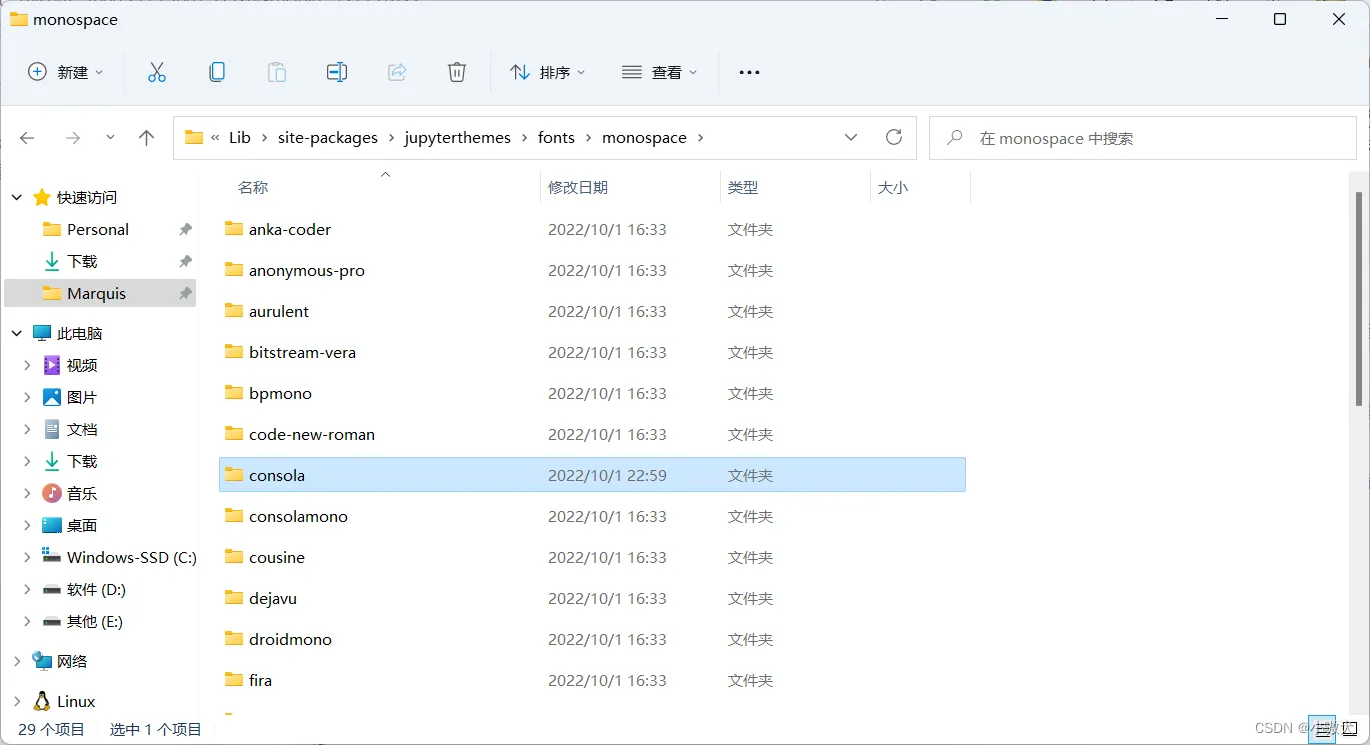Sort by Date modified (修改日期) header
The height and width of the screenshot is (745, 1370).
578,187
